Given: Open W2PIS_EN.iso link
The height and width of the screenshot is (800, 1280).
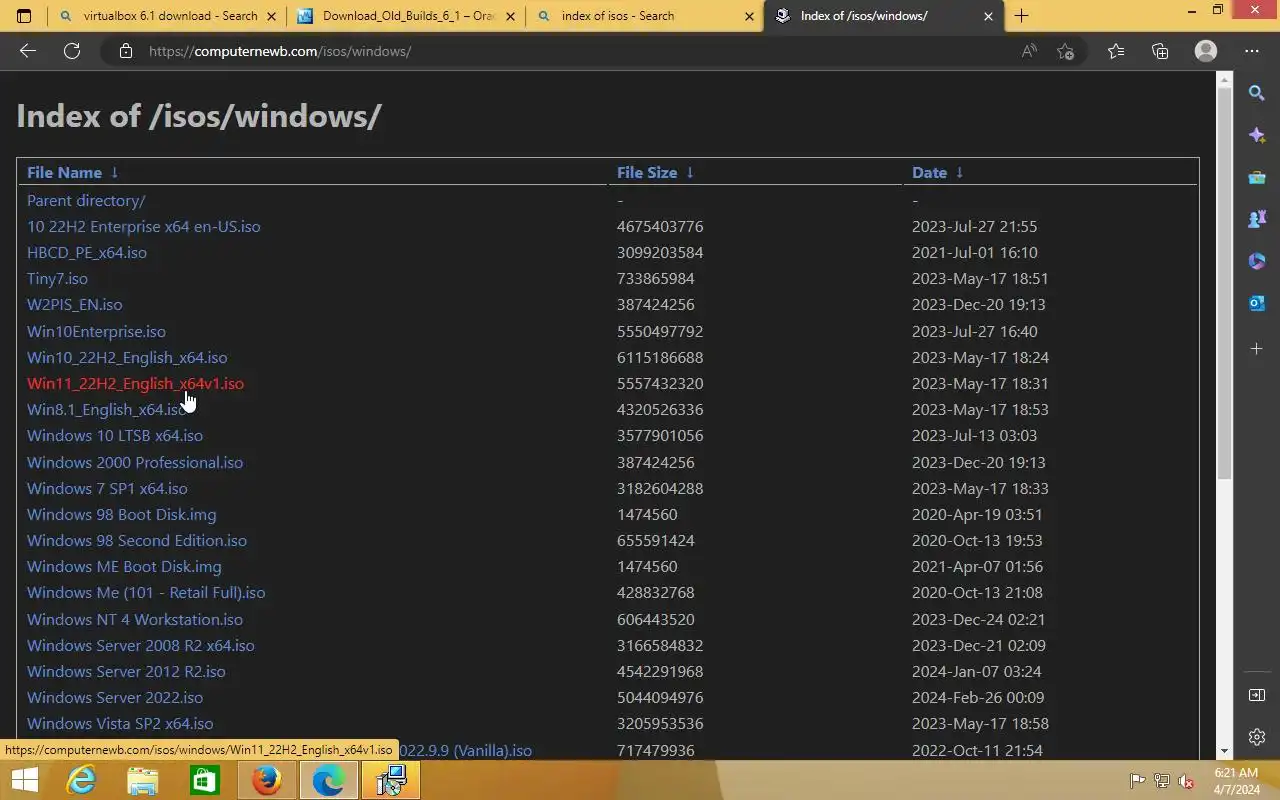Looking at the screenshot, I should click(74, 304).
